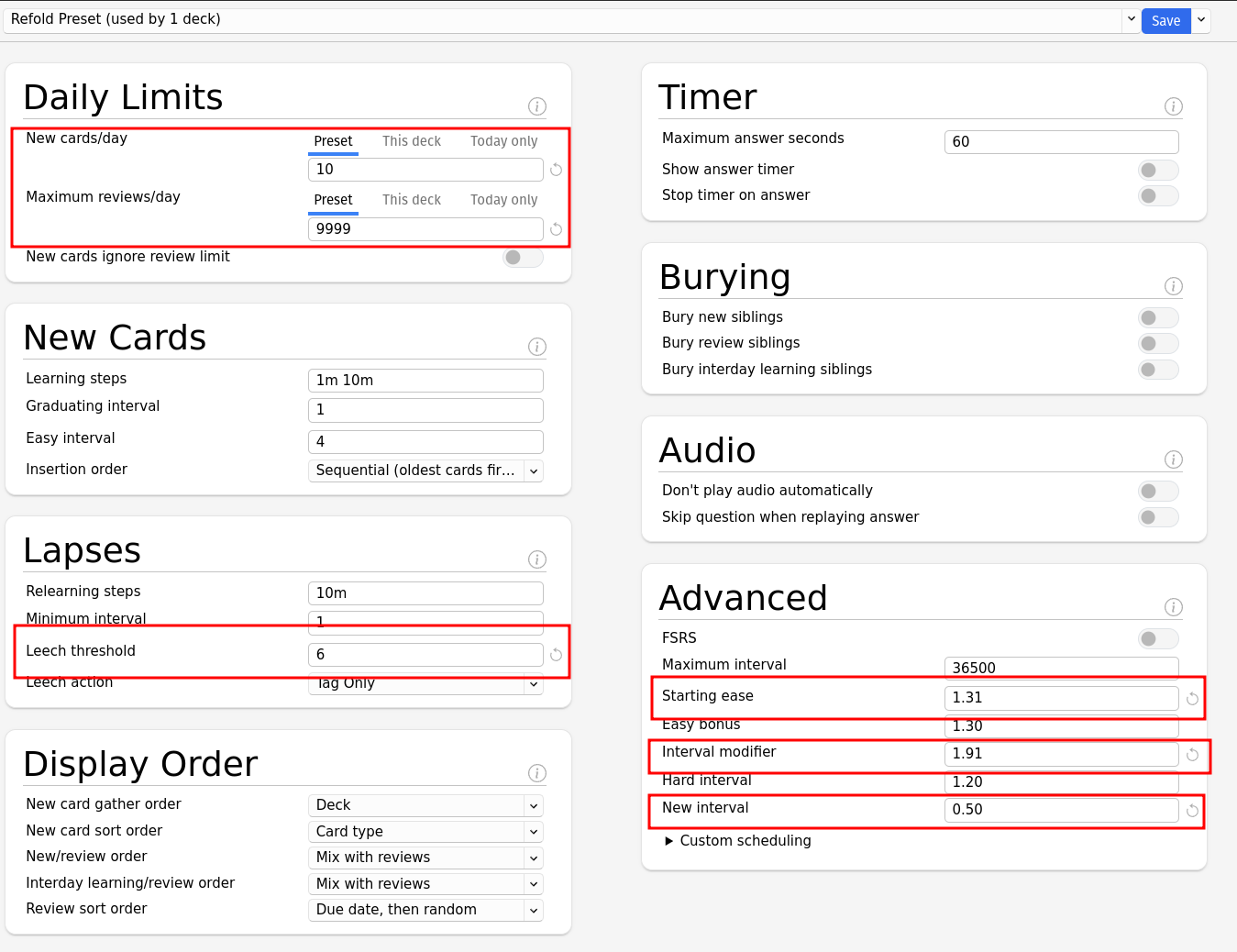
Task: Revert the Starting ease value
Action: tap(1193, 698)
